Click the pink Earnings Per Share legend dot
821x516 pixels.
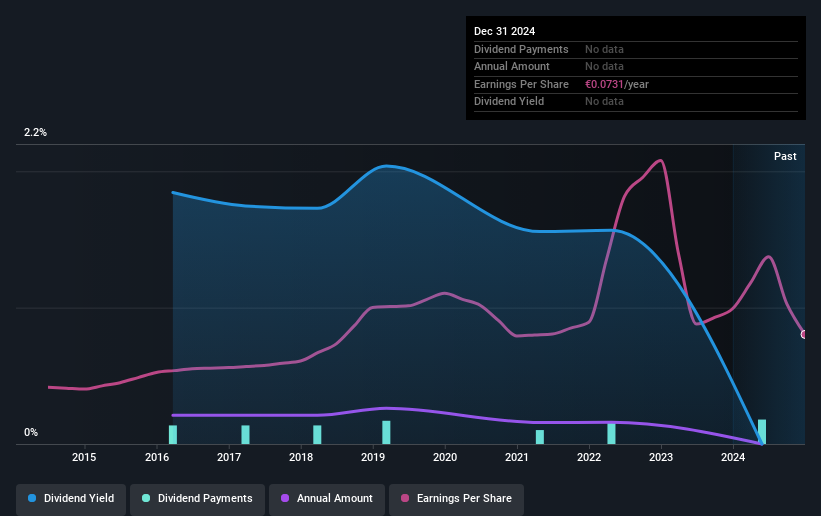click(405, 498)
